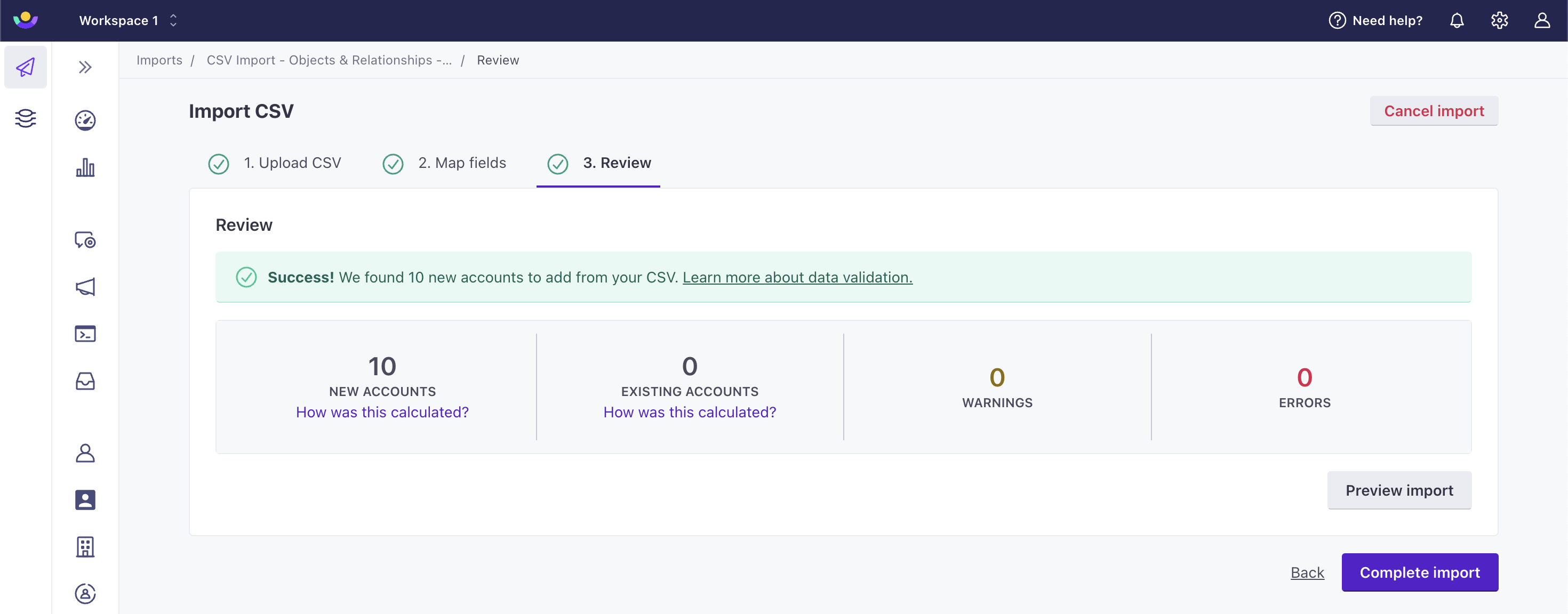Open the inbox icon panel
This screenshot has width=1568, height=614.
coord(85,381)
